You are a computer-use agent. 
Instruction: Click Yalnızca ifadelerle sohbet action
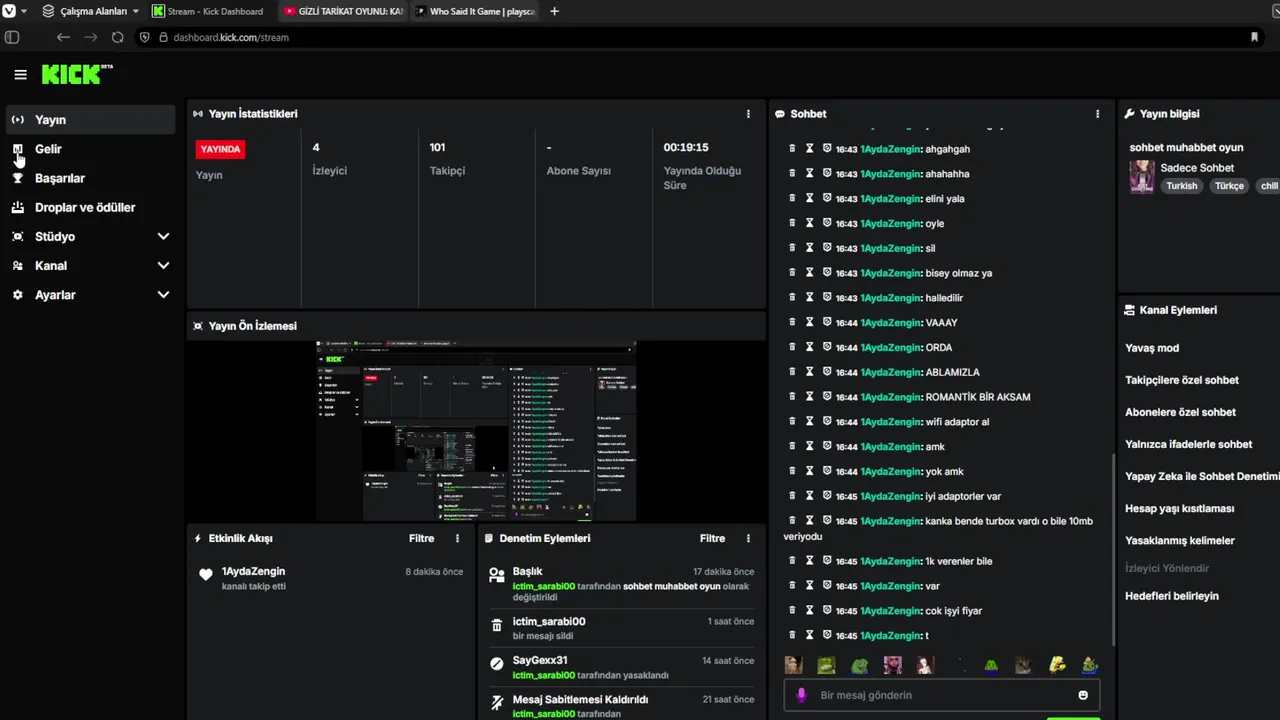tap(1188, 444)
